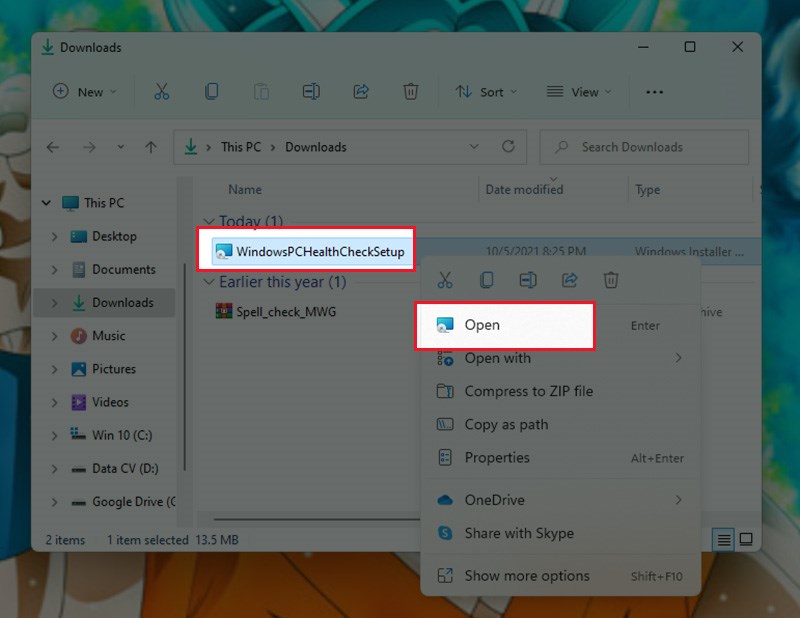800x618 pixels.
Task: Select Copy as path
Action: click(560, 425)
